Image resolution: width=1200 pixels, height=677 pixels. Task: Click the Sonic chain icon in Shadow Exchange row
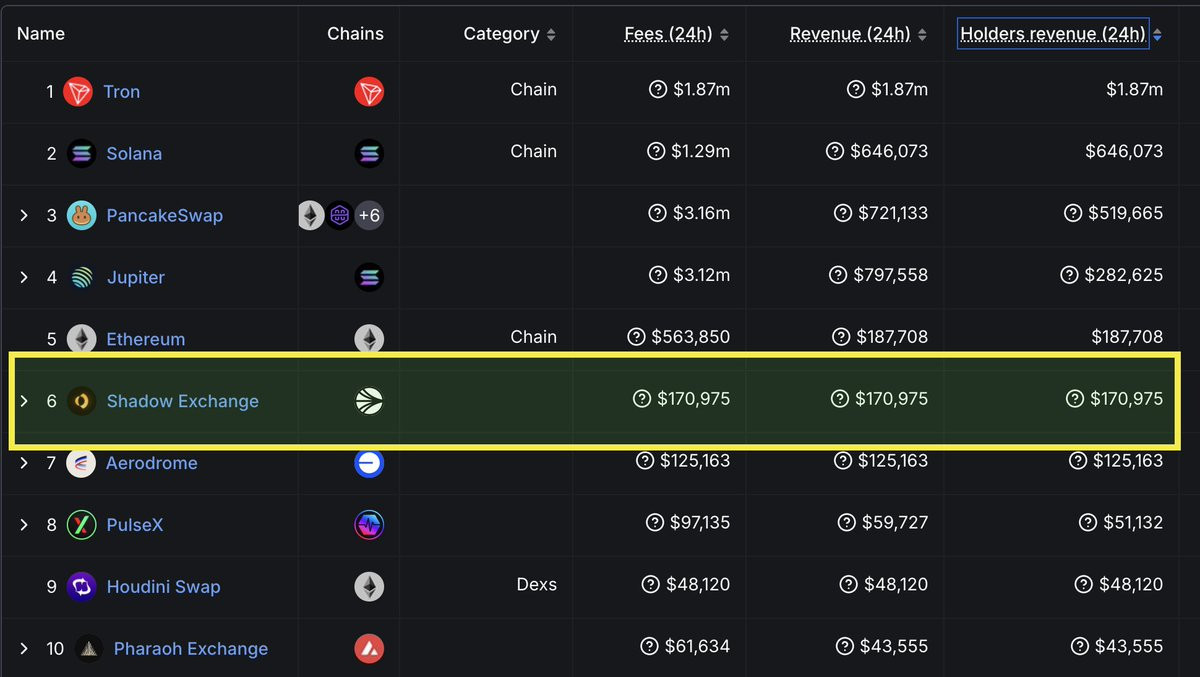coord(369,401)
